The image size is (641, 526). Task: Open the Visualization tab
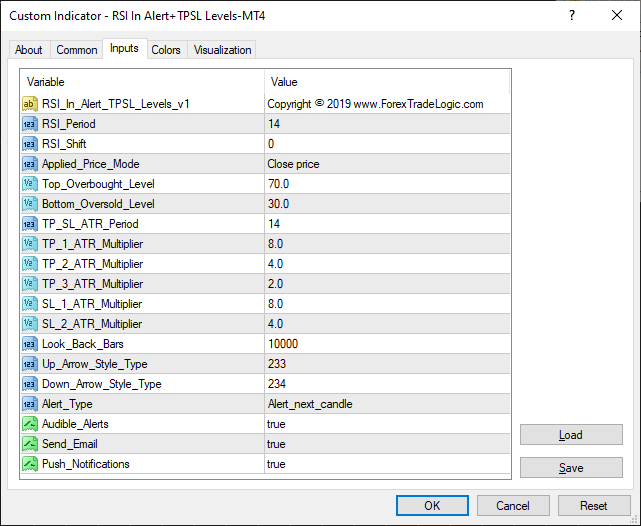pos(223,50)
